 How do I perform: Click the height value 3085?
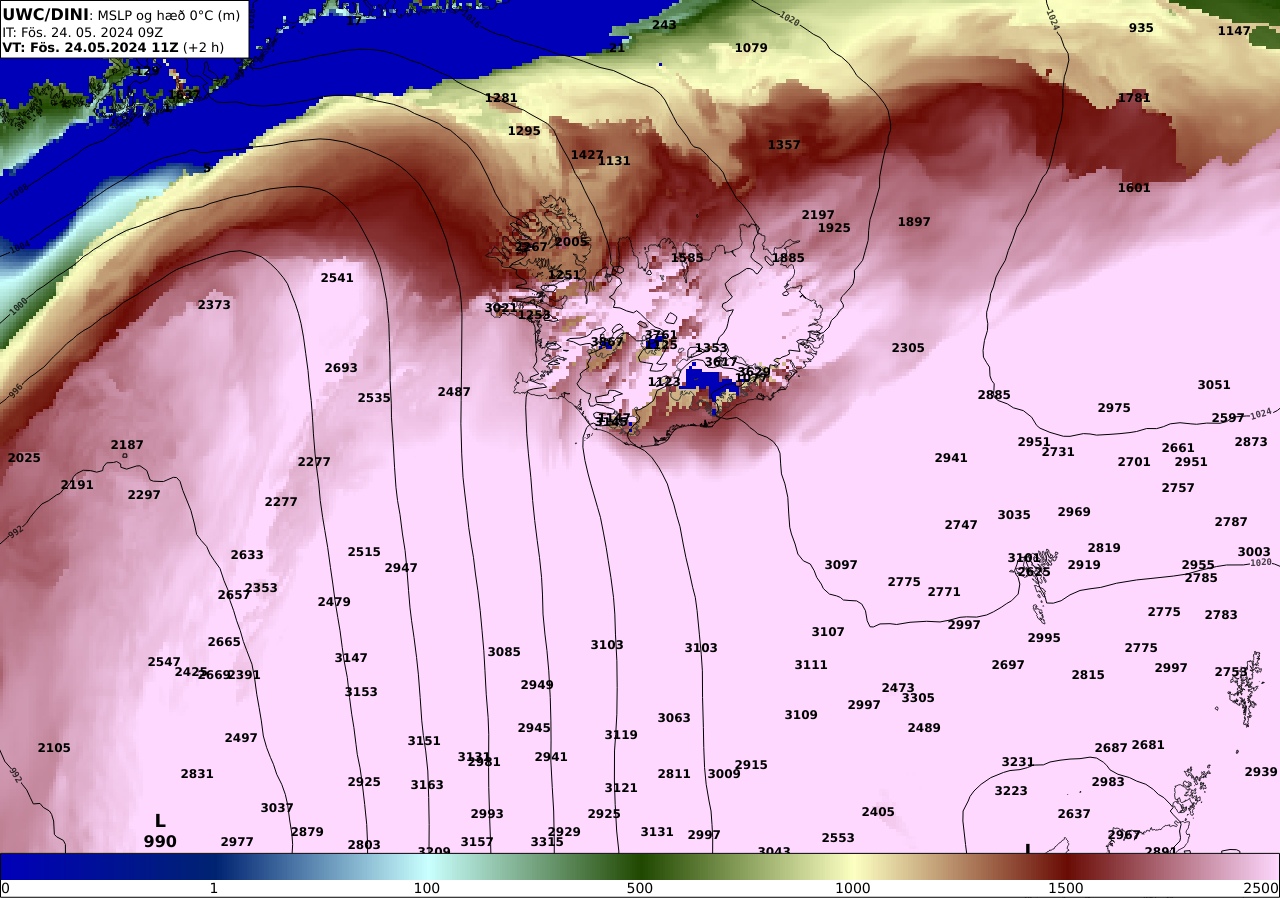[x=504, y=652]
